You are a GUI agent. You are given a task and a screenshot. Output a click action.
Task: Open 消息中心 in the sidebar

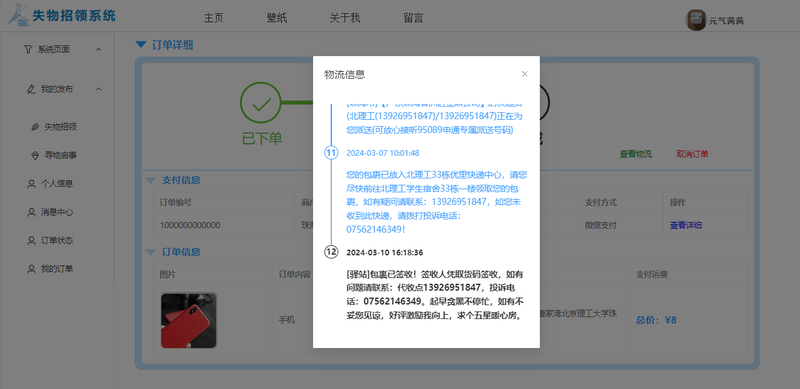click(x=57, y=212)
